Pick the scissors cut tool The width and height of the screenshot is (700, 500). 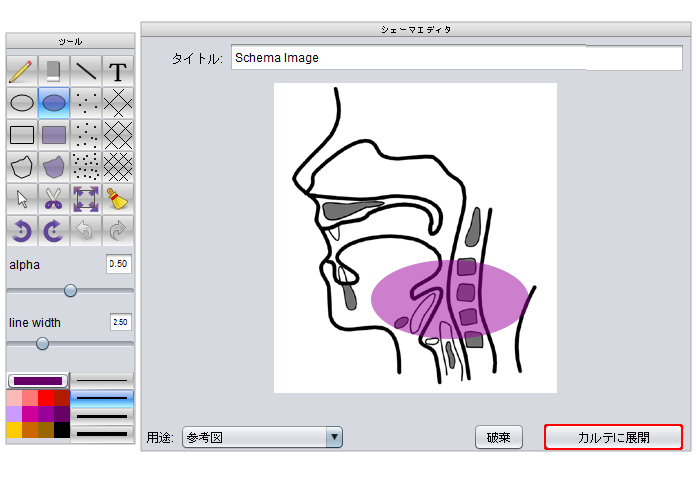point(54,199)
